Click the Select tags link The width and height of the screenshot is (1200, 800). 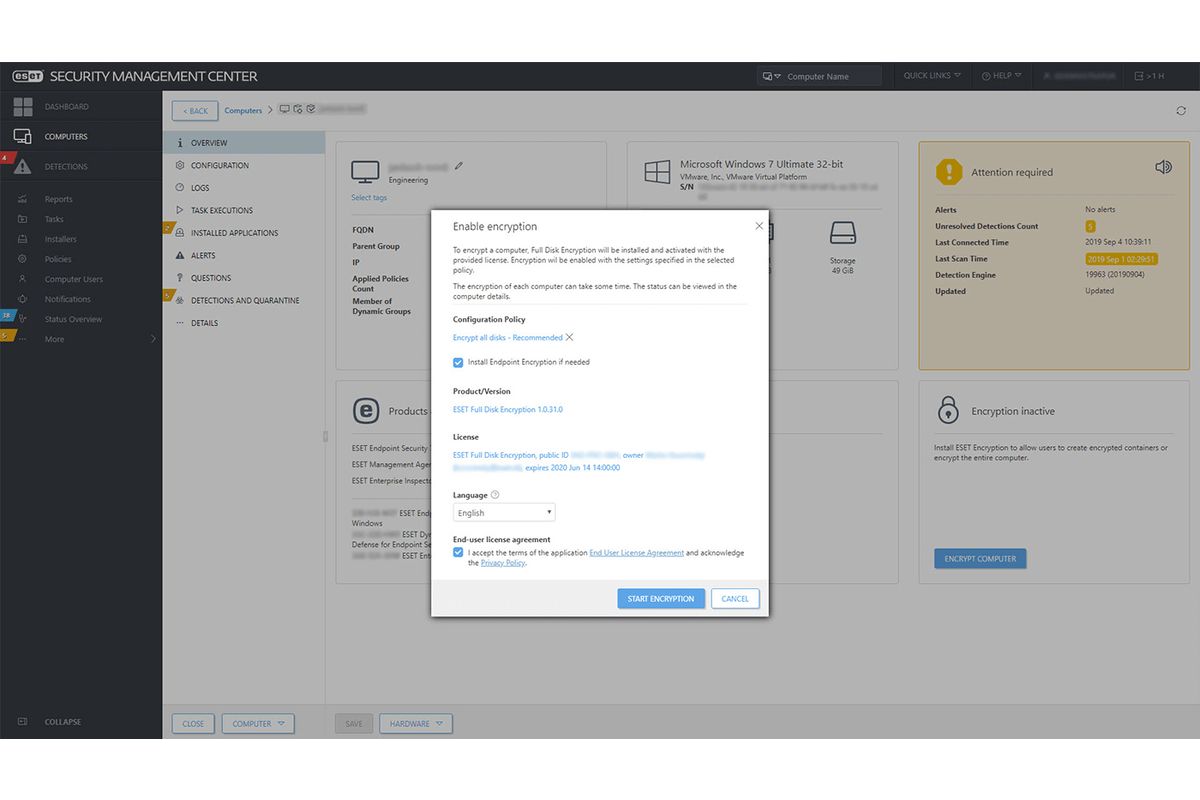[369, 198]
